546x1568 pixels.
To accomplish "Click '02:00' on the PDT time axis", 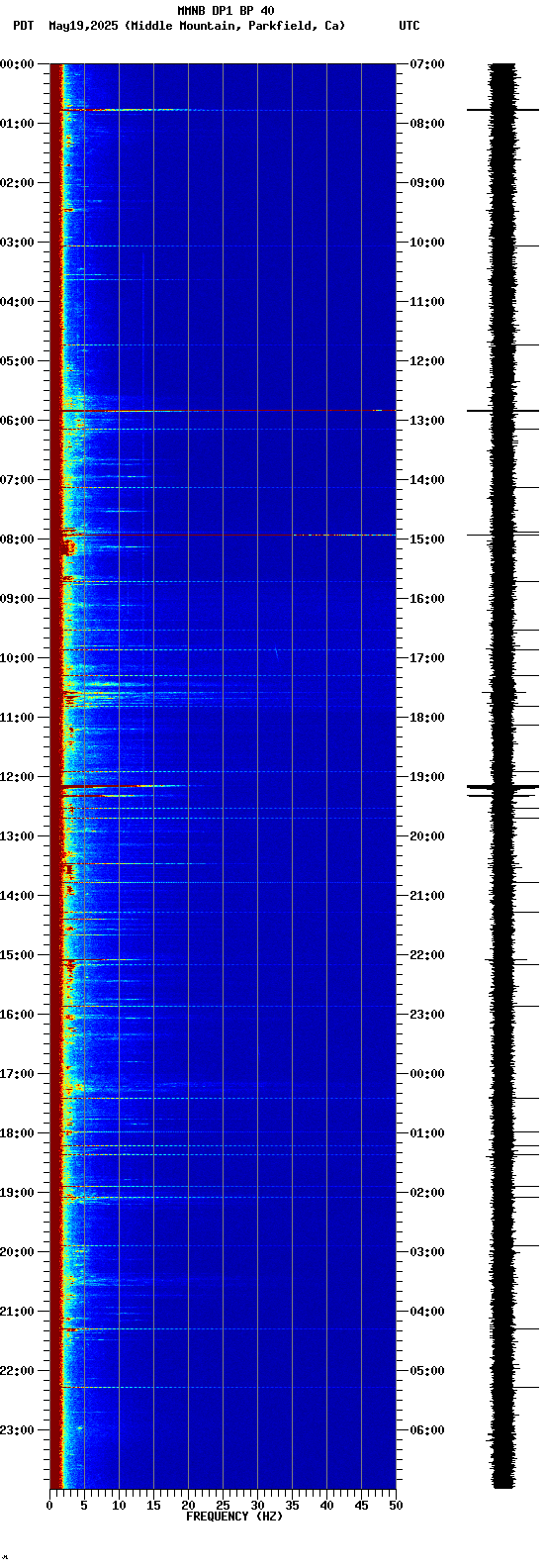I will (x=17, y=183).
